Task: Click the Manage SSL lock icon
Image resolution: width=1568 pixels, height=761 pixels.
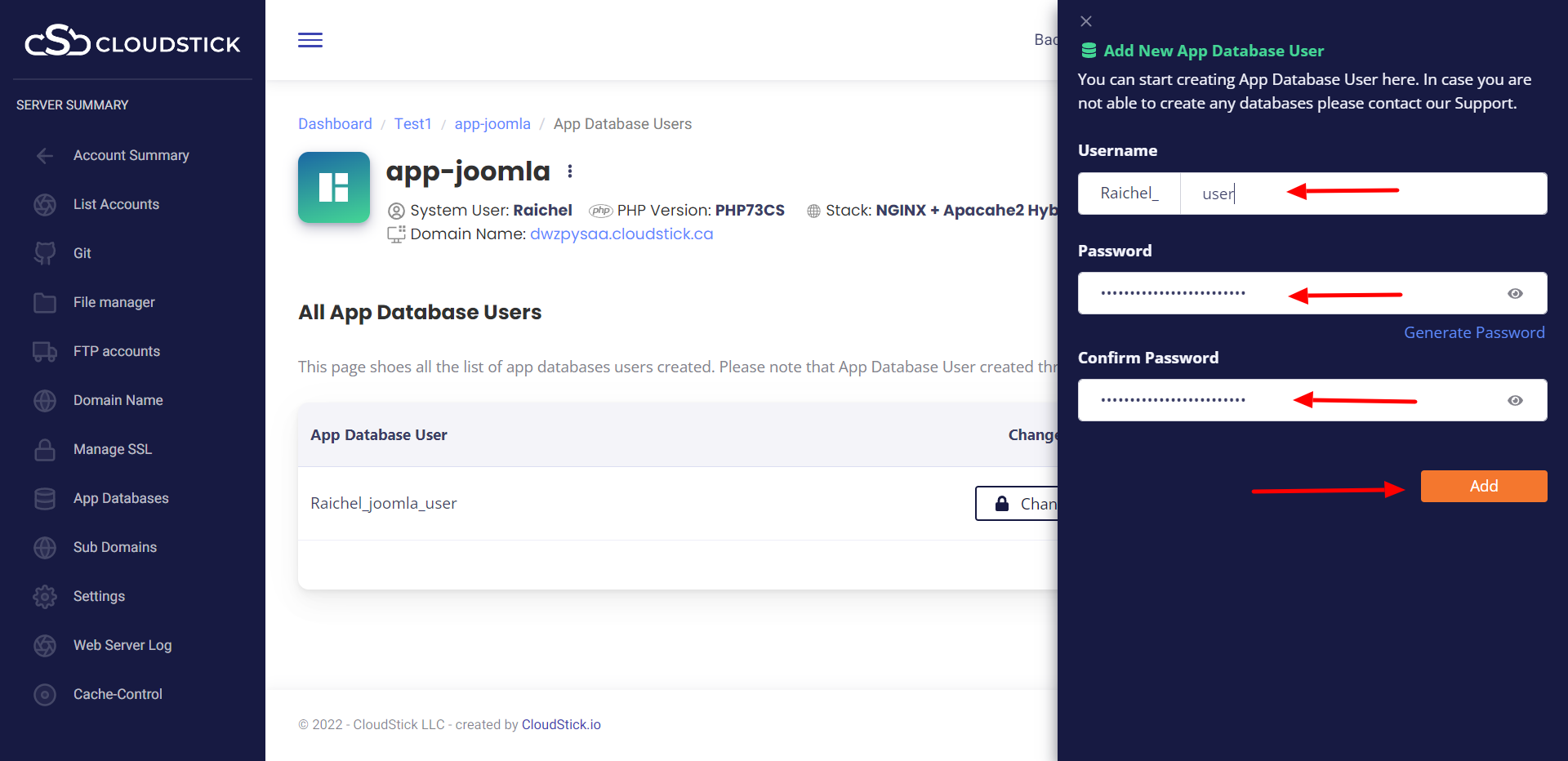Action: 45,450
